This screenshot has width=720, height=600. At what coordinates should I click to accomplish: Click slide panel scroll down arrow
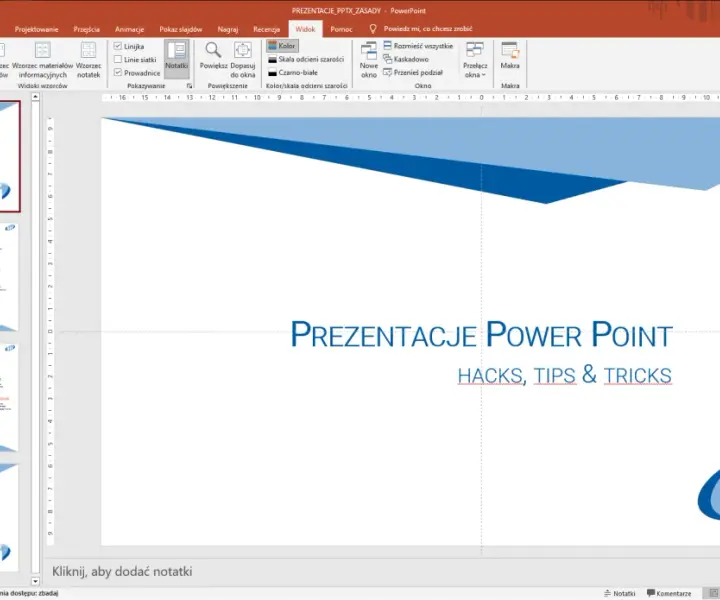(35, 581)
